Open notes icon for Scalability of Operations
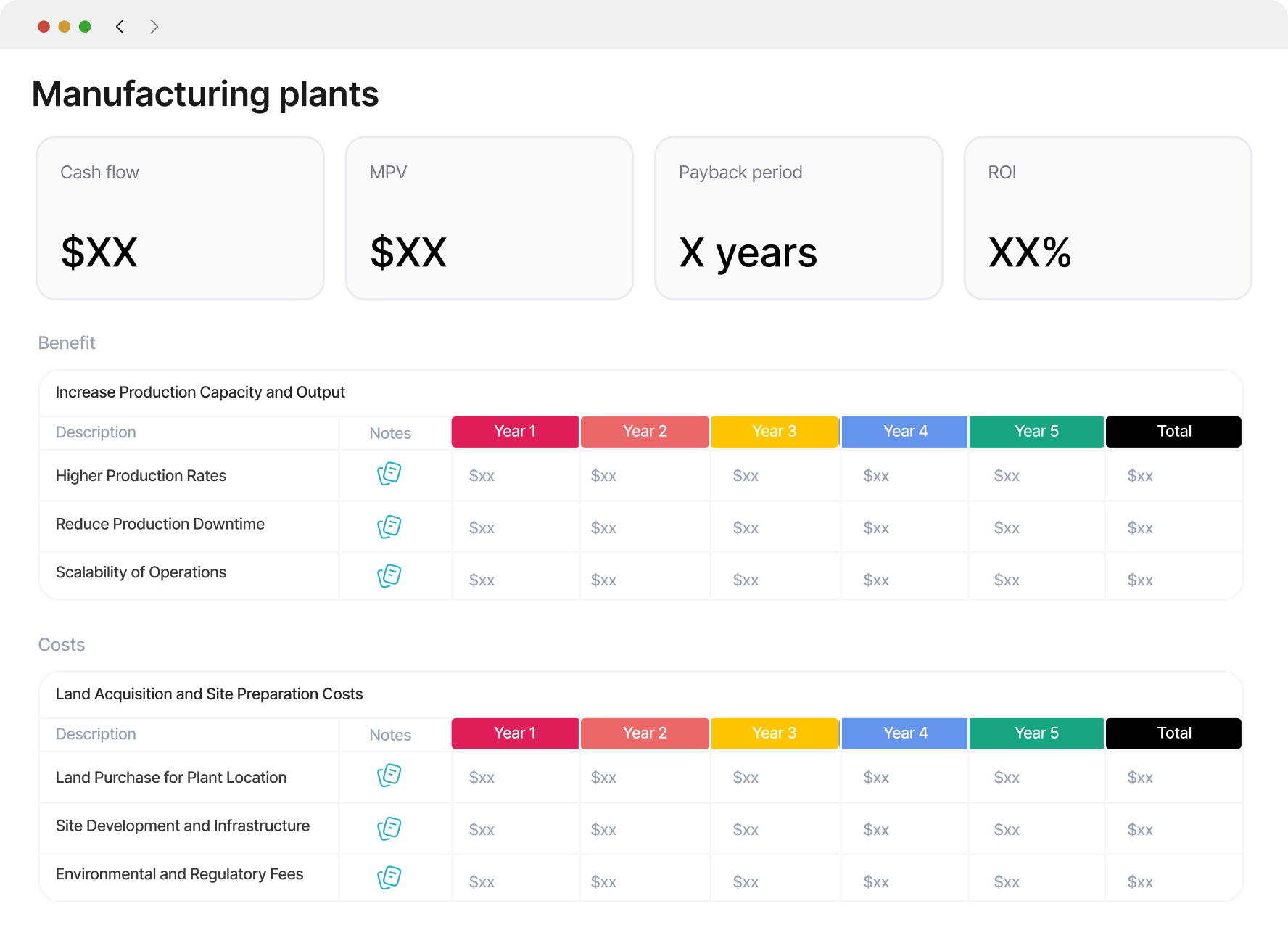The height and width of the screenshot is (946, 1288). pos(389,576)
